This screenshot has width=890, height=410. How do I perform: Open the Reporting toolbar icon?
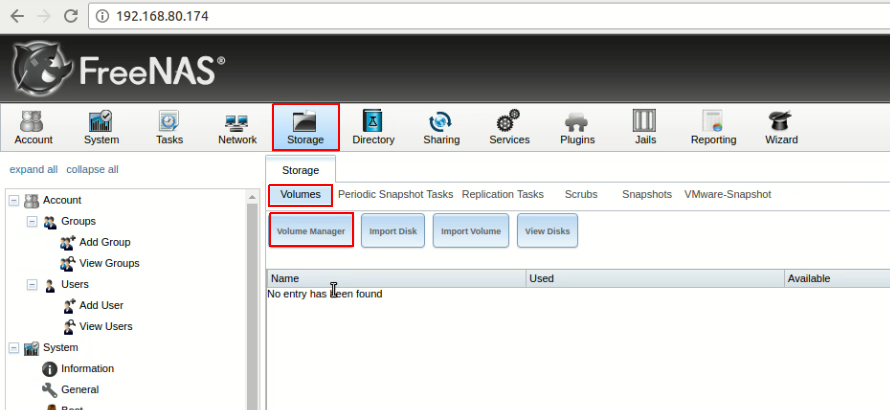tap(713, 127)
